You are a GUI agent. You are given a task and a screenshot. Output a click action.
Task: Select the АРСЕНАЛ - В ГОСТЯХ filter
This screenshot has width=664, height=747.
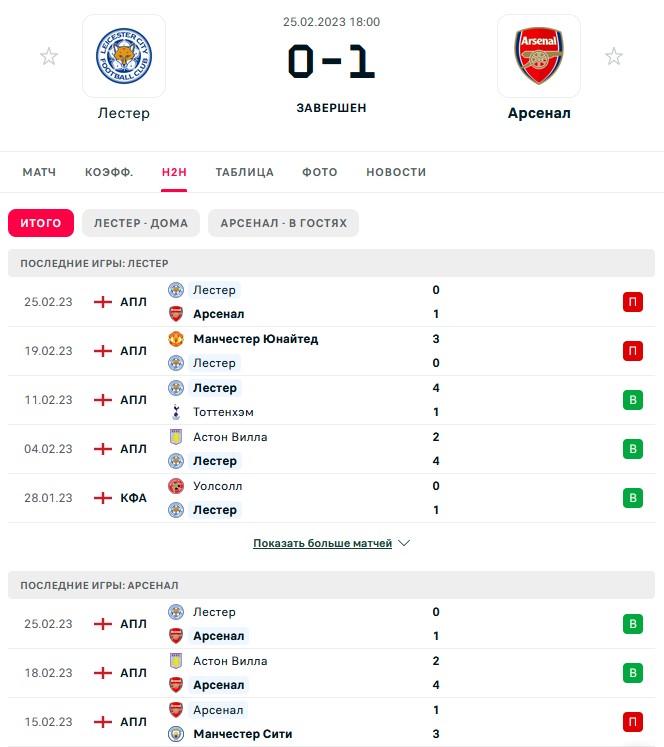(283, 223)
